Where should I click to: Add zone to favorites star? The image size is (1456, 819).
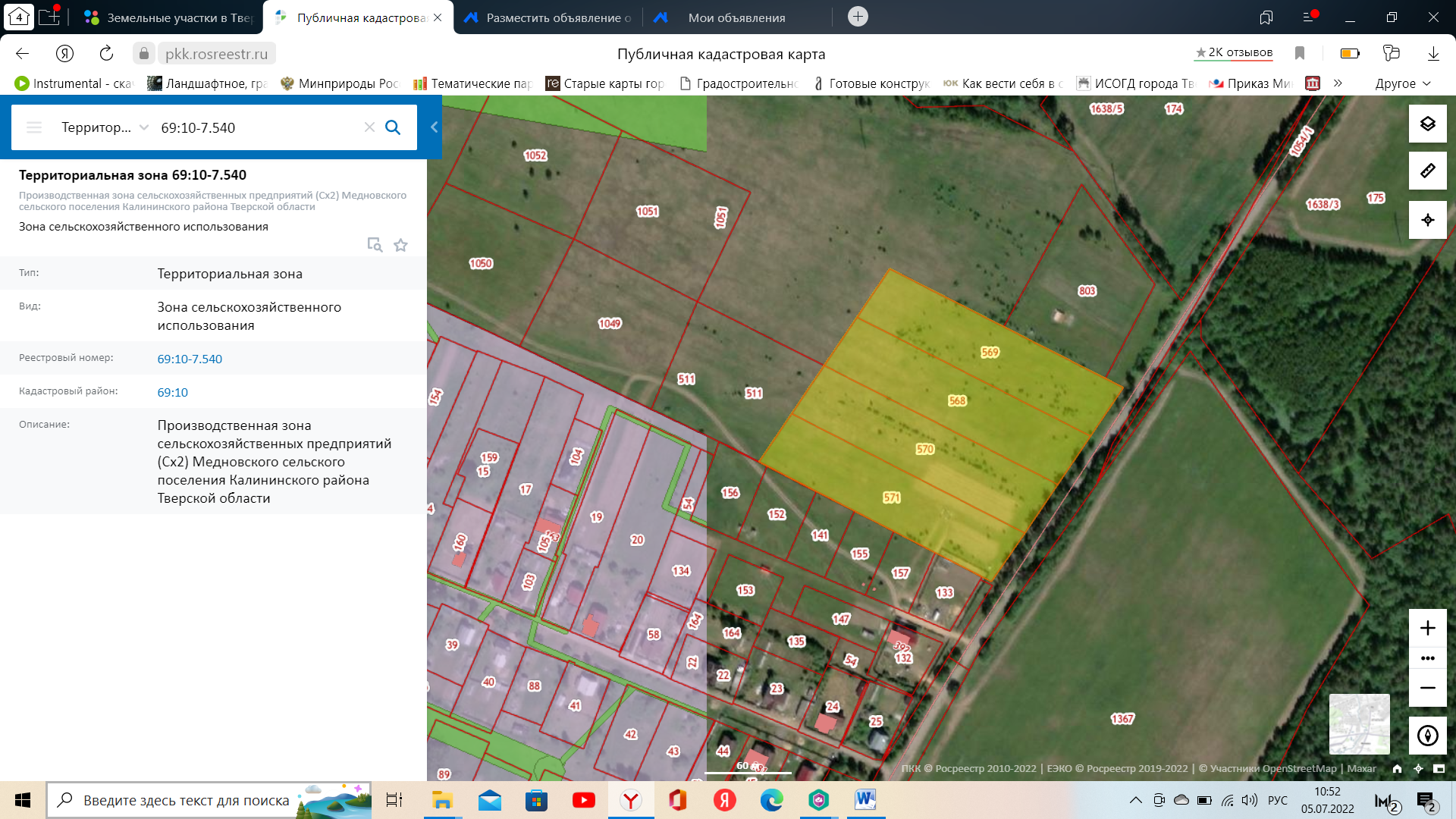pos(400,245)
